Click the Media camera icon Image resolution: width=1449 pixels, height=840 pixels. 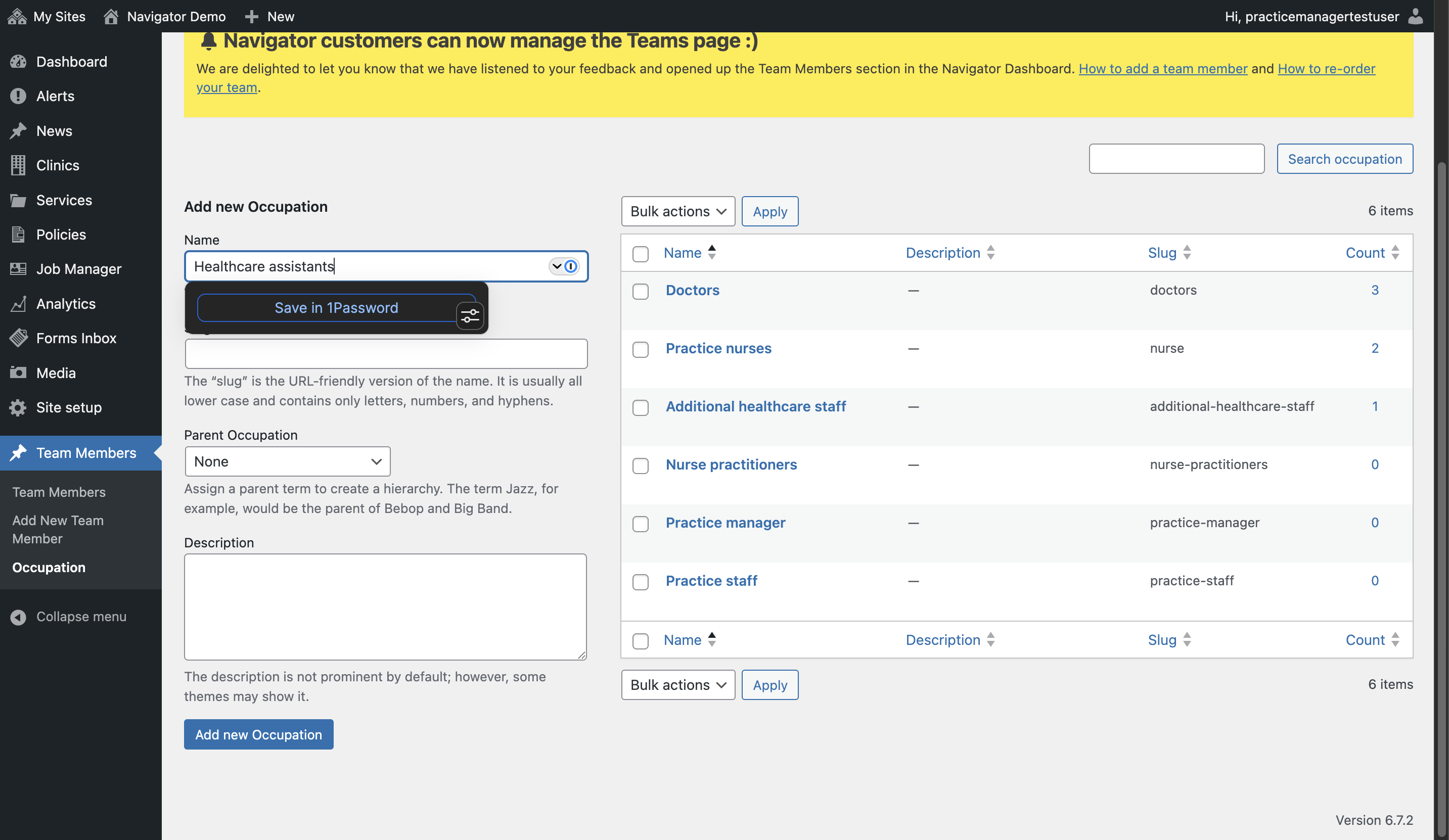click(x=18, y=372)
